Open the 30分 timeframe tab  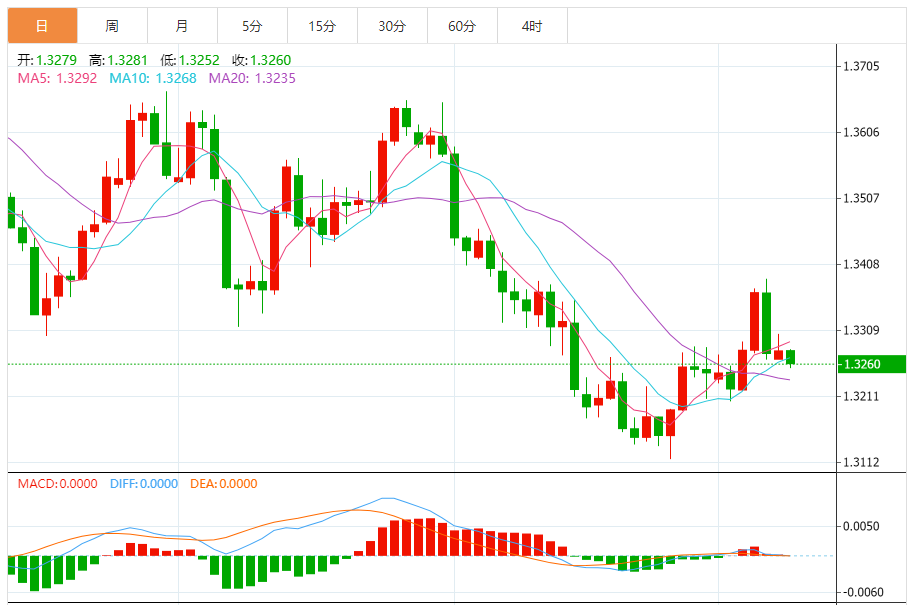coord(392,26)
